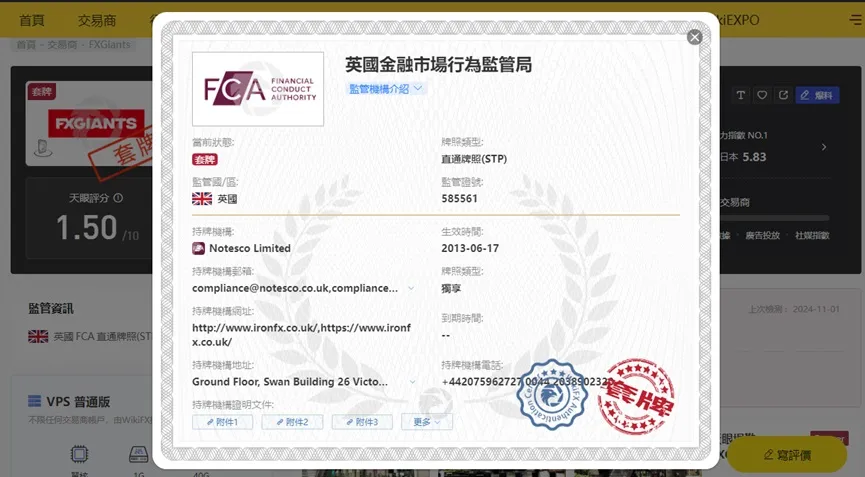Viewport: 865px width, 477px height.
Task: Click the FXGIANTS broker logo
Action: 95,123
